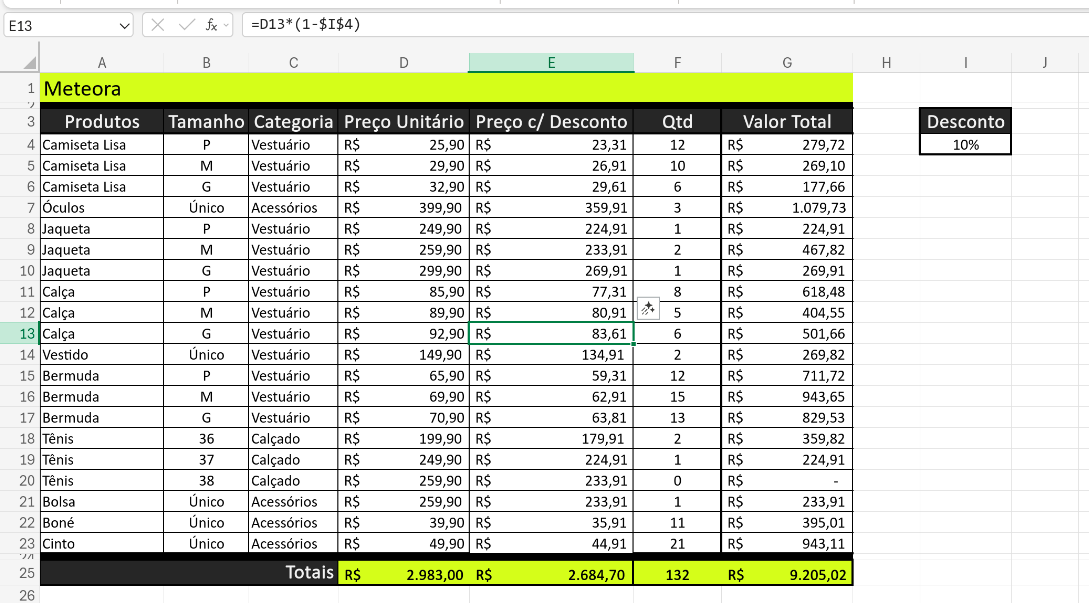Select quantity cell showing 15
The width and height of the screenshot is (1089, 603).
pyautogui.click(x=677, y=397)
